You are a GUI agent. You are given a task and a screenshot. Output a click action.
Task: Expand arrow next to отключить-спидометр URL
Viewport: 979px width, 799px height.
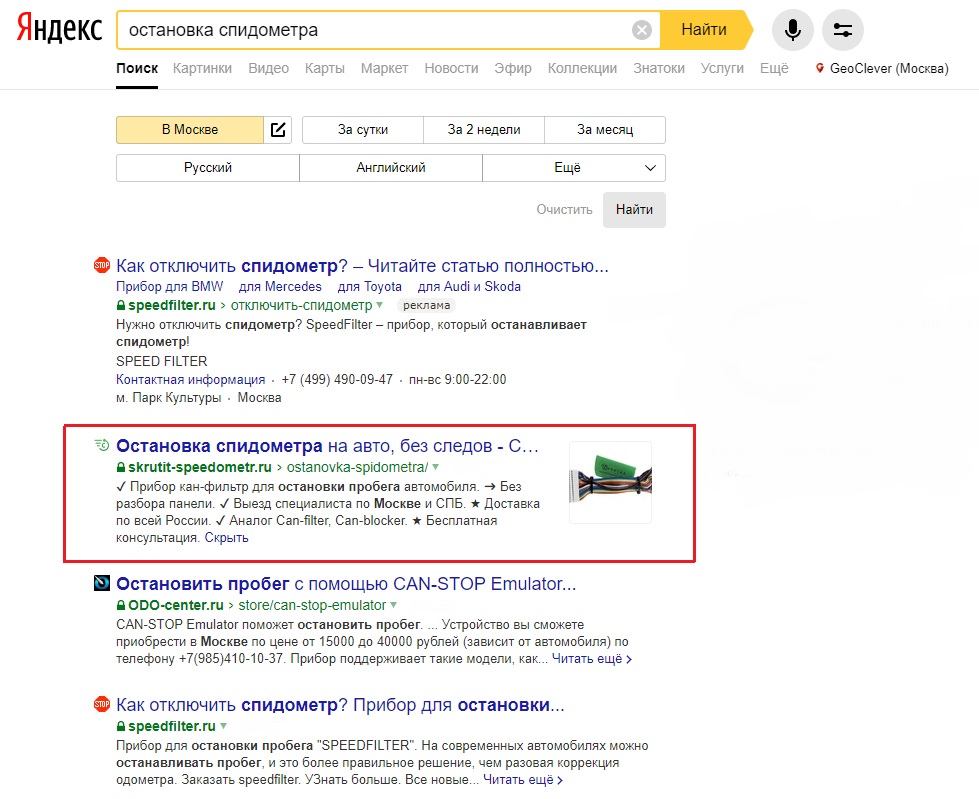click(379, 305)
